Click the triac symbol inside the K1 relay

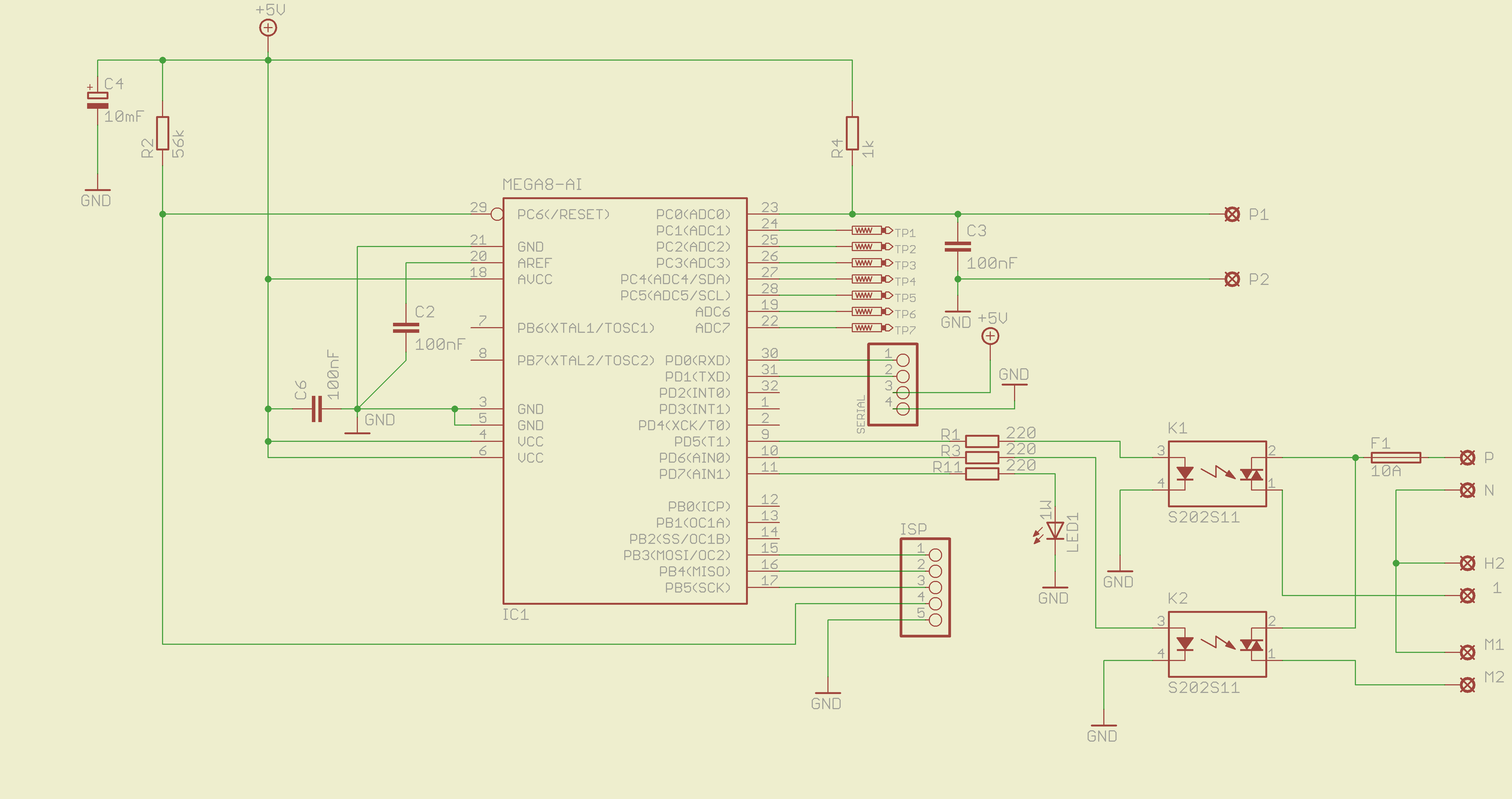tap(1252, 474)
